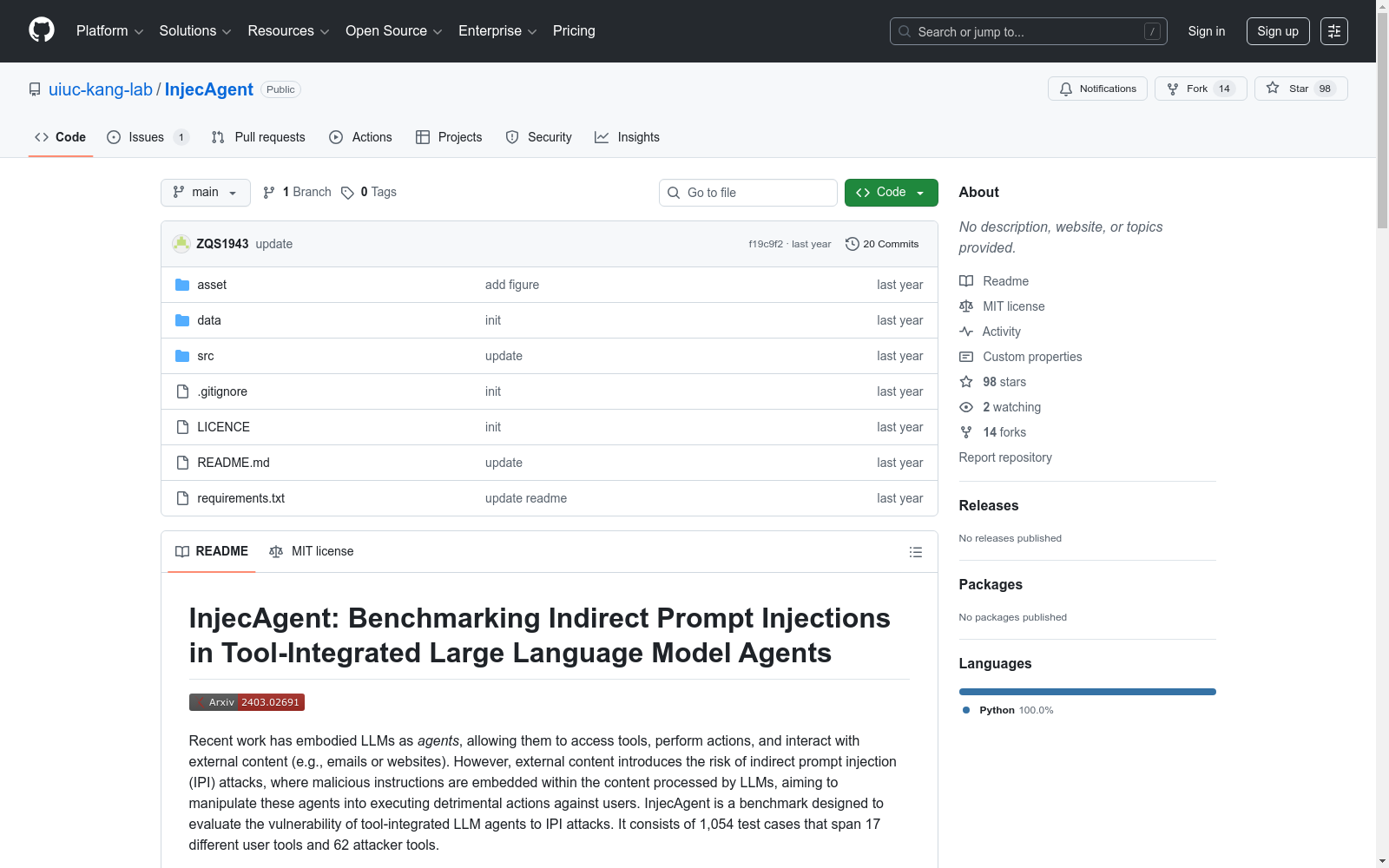Click the .gitignore file icon

[x=182, y=391]
